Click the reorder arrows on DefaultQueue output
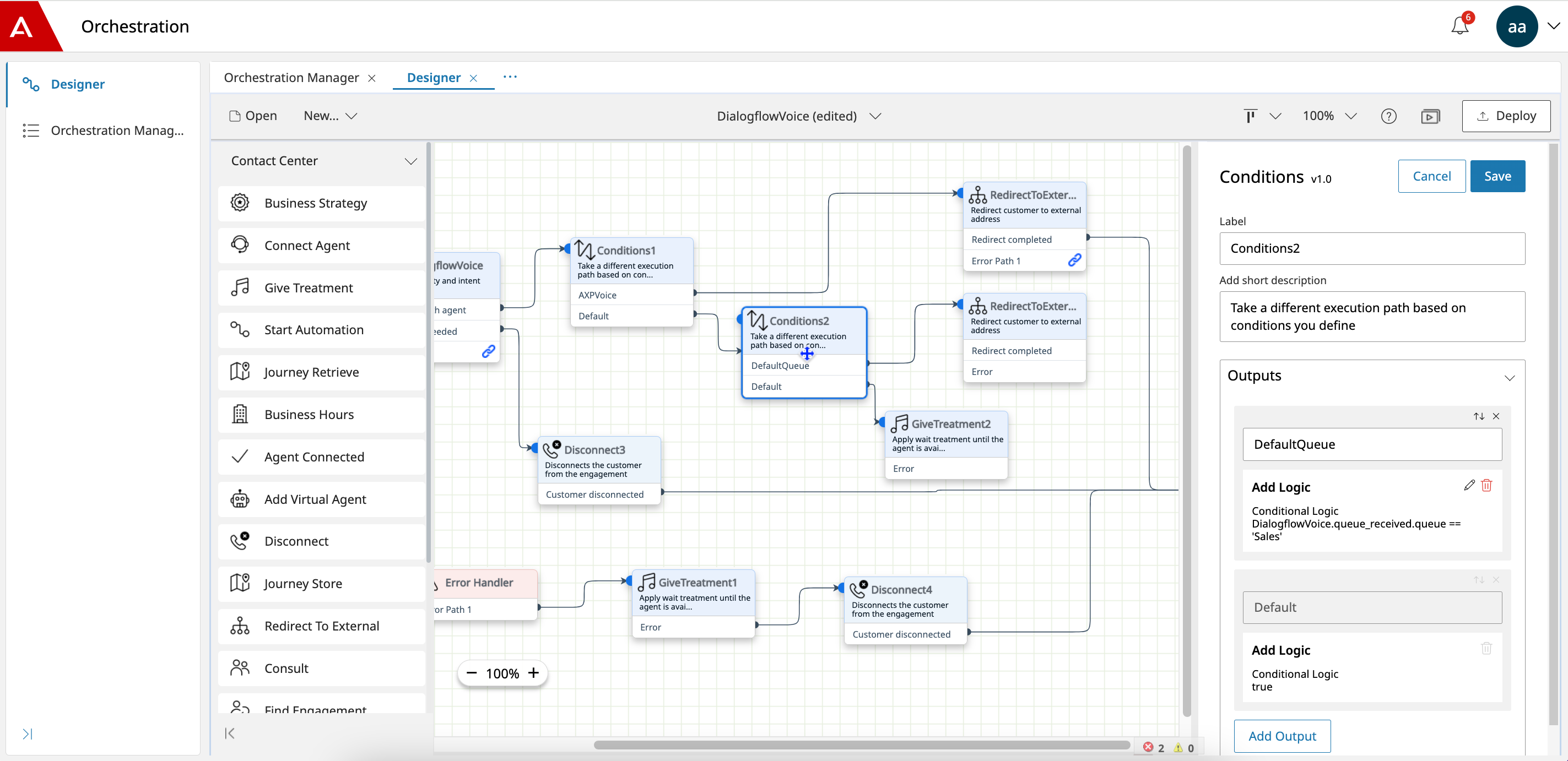This screenshot has height=761, width=1568. pos(1479,416)
